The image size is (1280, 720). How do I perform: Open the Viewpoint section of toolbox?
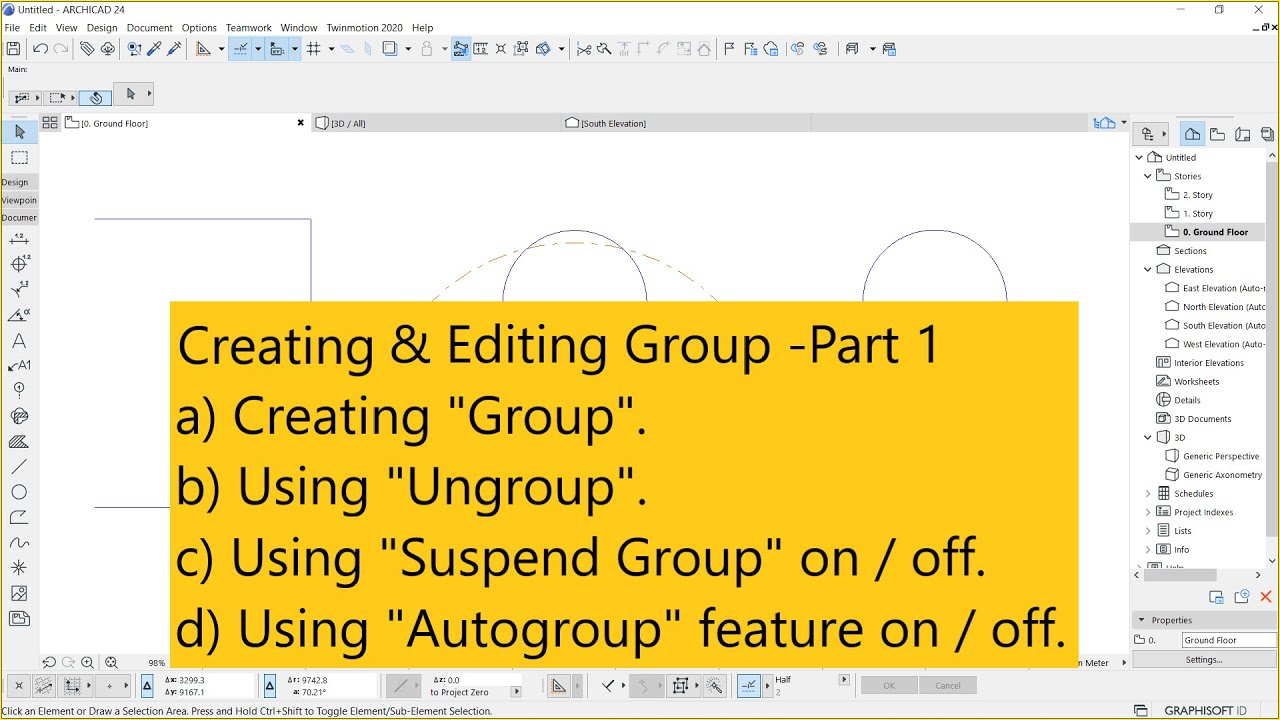pyautogui.click(x=19, y=200)
